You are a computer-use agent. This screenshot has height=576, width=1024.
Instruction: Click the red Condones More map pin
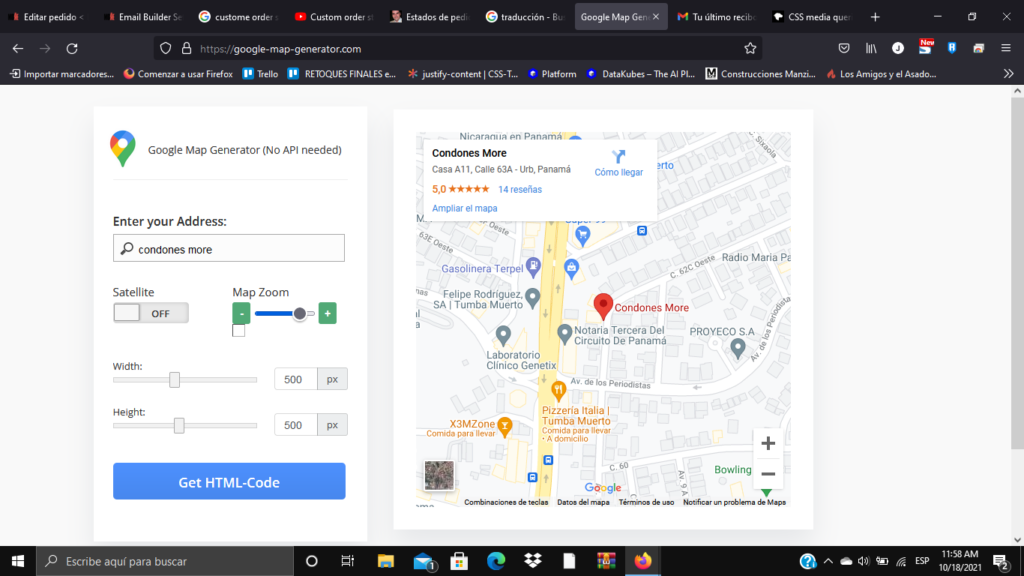pyautogui.click(x=603, y=306)
